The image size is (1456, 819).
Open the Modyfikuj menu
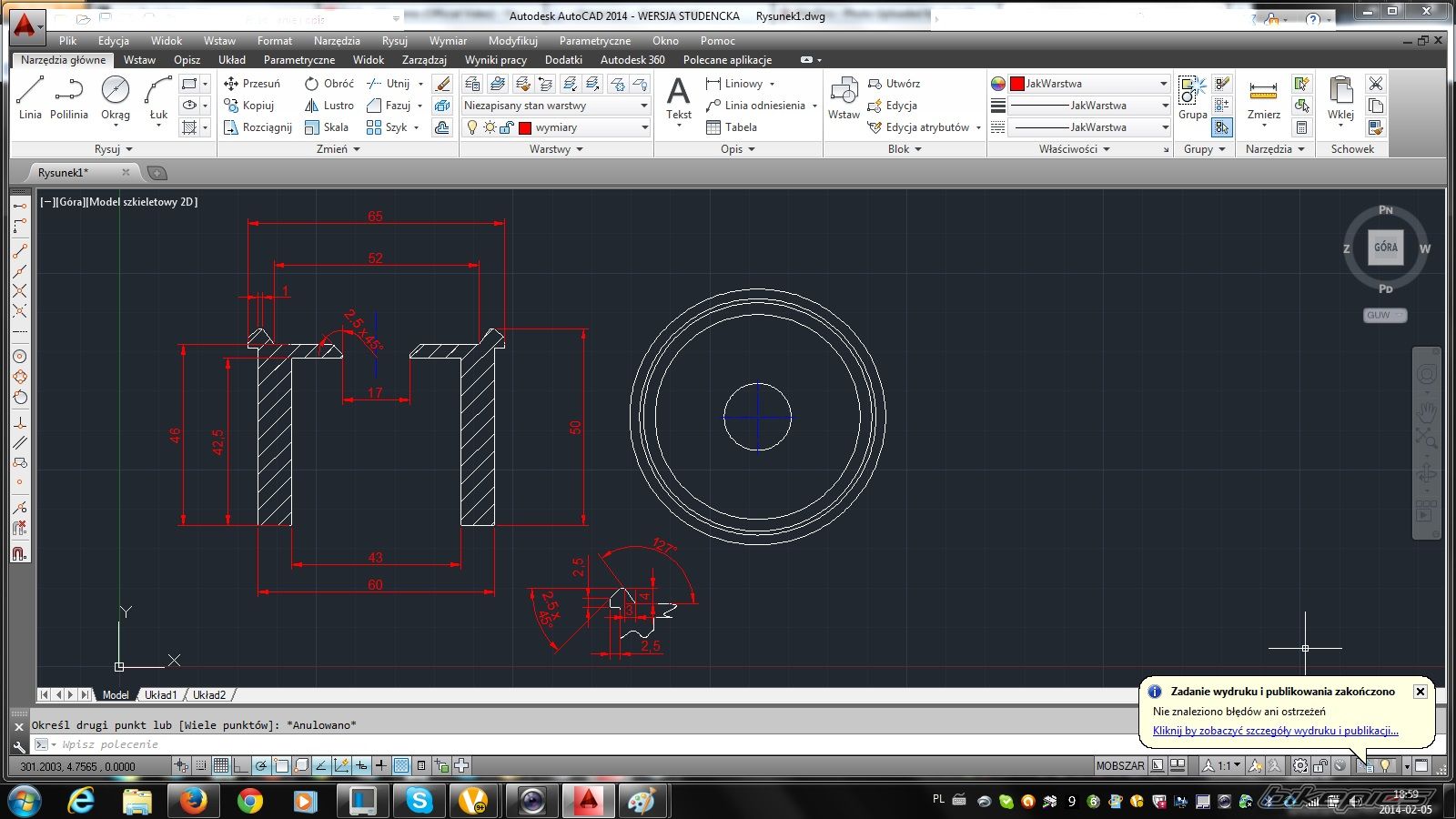point(513,41)
